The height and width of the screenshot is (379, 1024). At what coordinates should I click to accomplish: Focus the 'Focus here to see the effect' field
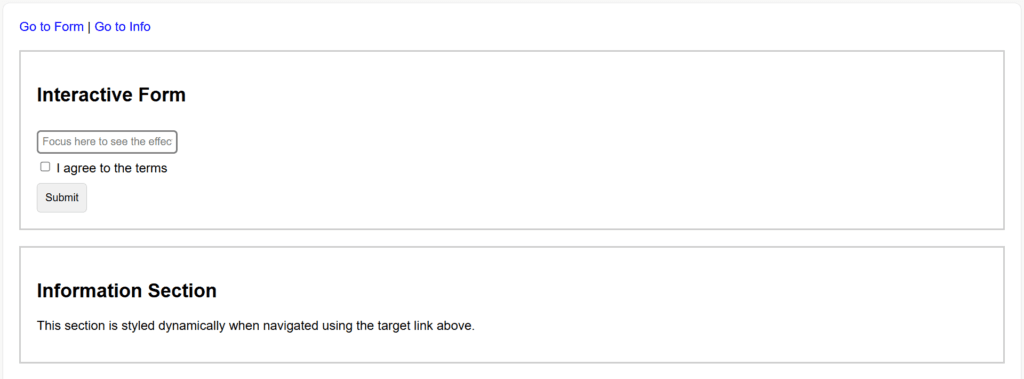pyautogui.click(x=107, y=142)
